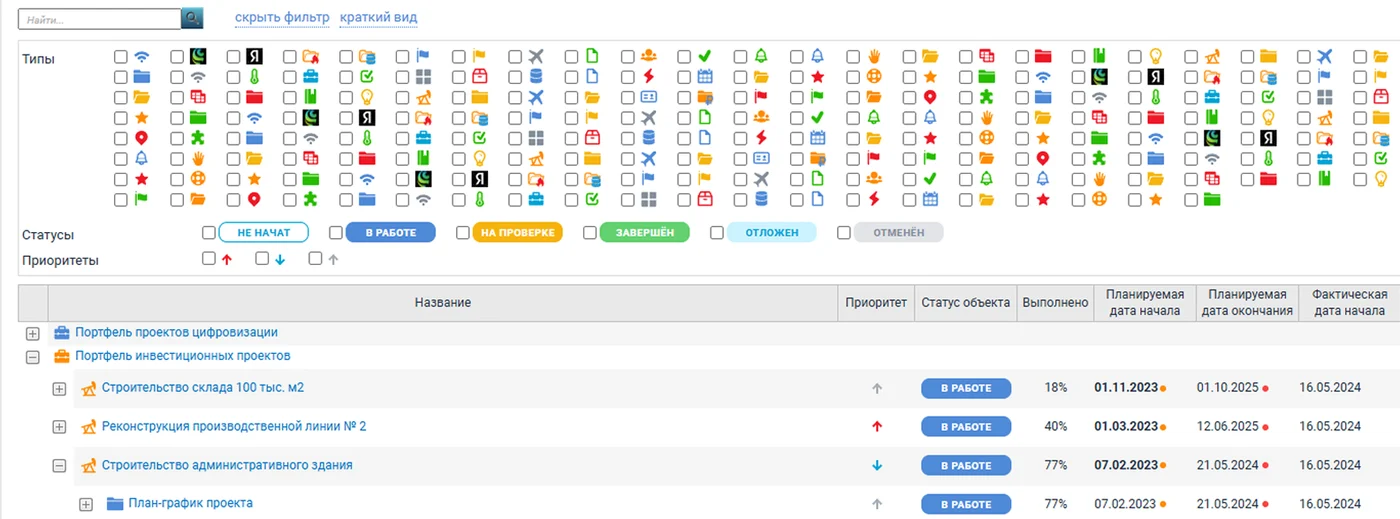Click В РАБОТЕ badge in Реконструкция row
The width and height of the screenshot is (1400, 519).
(x=966, y=427)
